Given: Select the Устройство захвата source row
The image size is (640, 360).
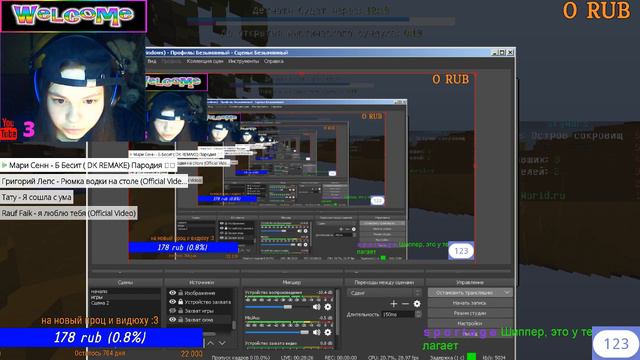Looking at the screenshot, I should (x=200, y=302).
